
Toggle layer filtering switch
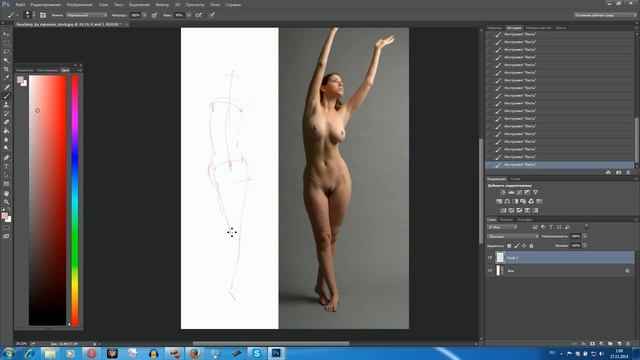coord(587,227)
